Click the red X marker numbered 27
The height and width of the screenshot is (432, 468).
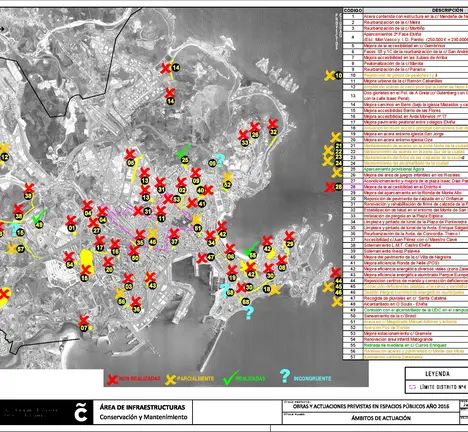(x=94, y=223)
